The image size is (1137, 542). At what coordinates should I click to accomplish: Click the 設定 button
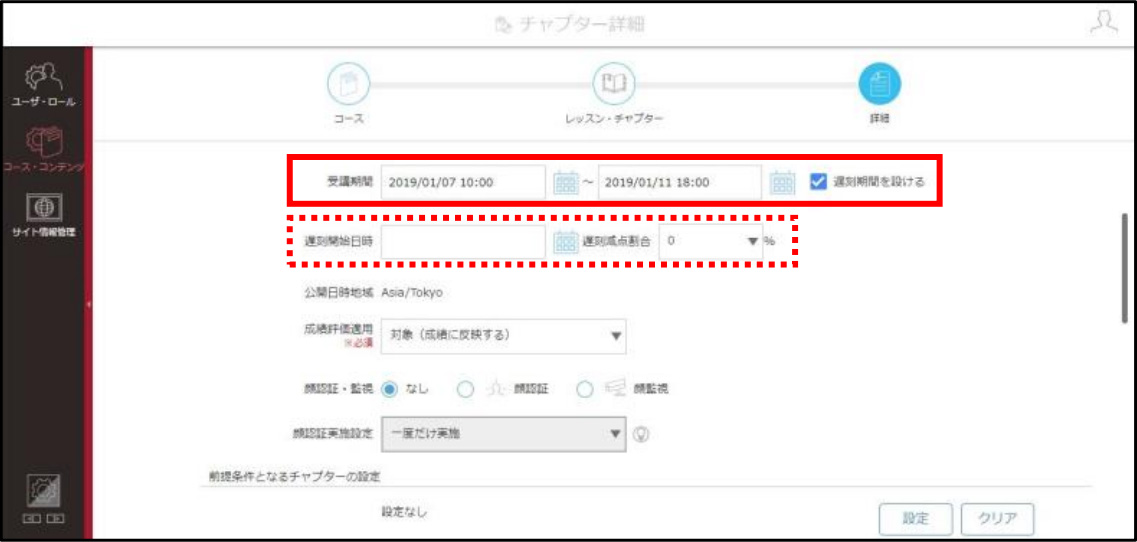(x=915, y=518)
